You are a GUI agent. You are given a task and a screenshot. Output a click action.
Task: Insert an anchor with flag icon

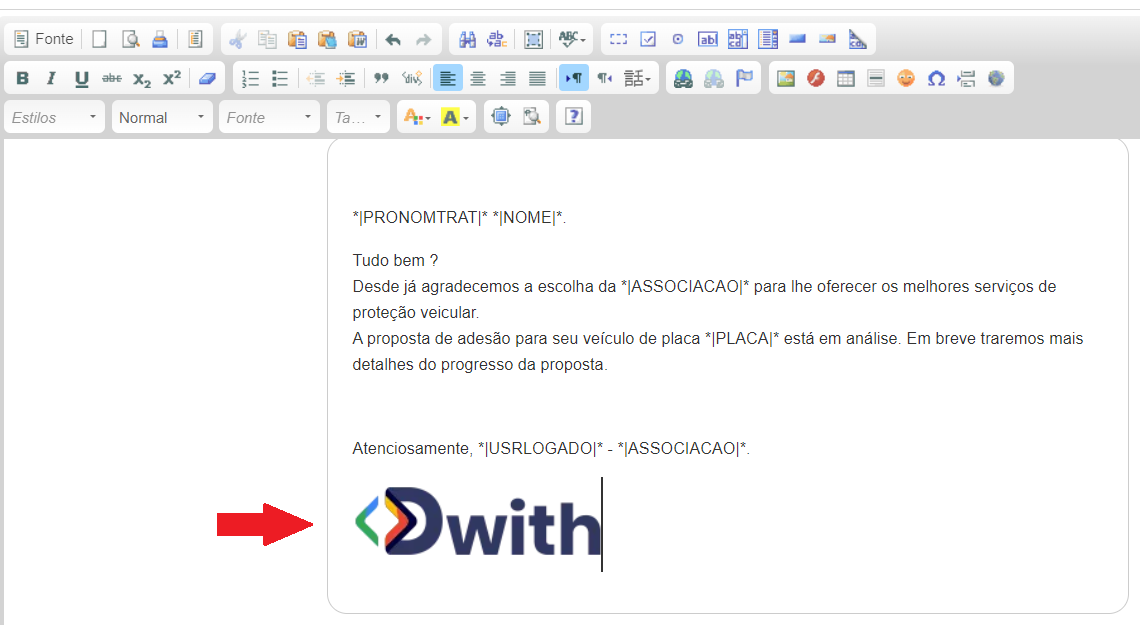[744, 78]
